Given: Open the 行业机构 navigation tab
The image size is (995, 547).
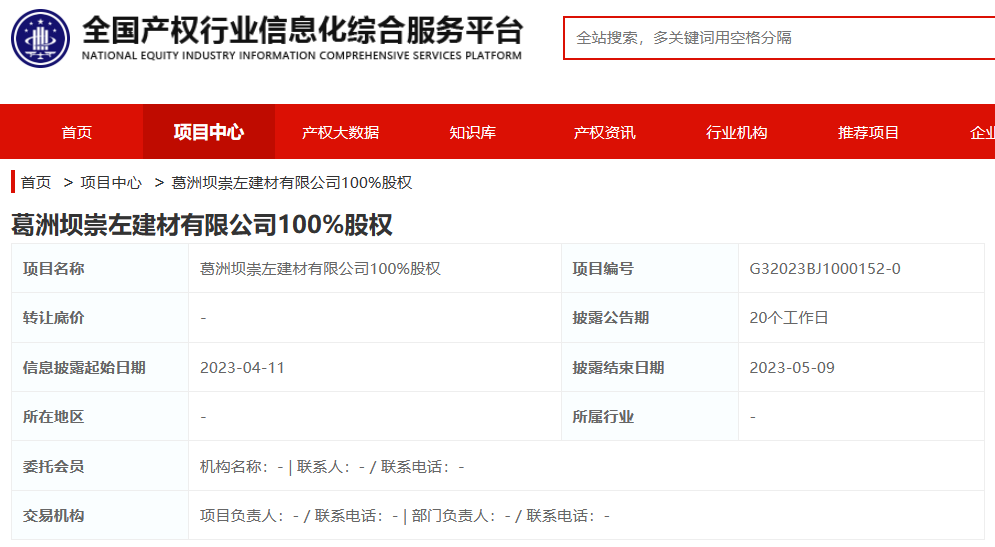Looking at the screenshot, I should [737, 132].
